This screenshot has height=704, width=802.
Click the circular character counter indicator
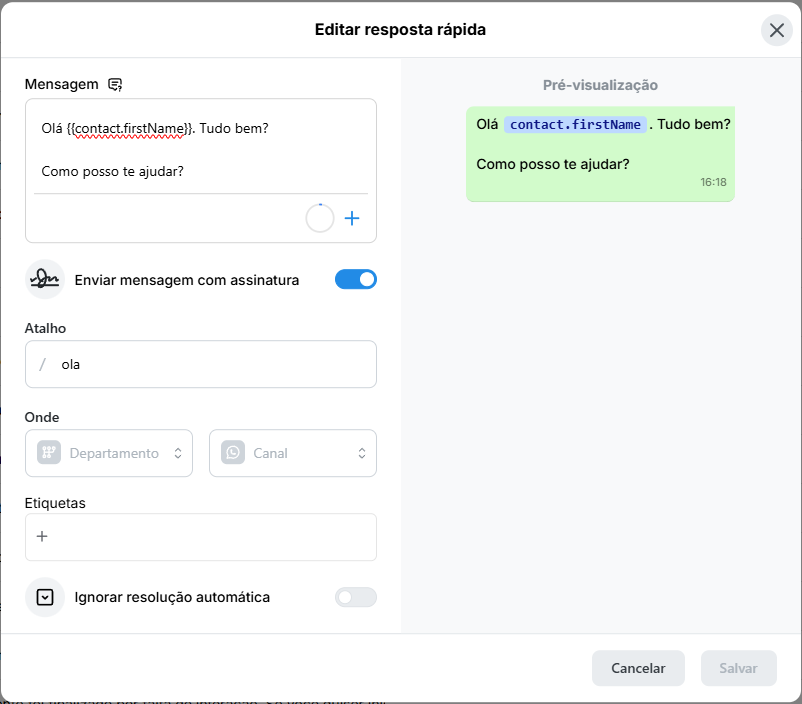(319, 218)
